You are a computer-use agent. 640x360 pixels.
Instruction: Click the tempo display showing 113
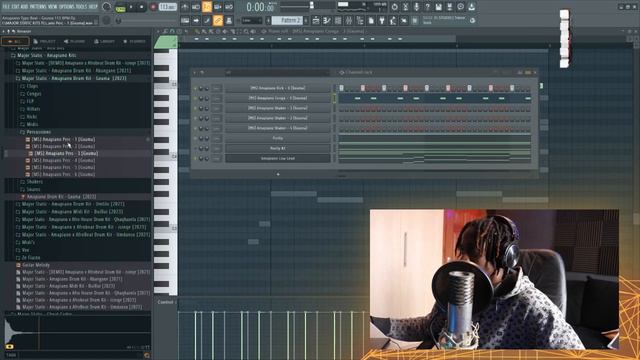click(167, 7)
